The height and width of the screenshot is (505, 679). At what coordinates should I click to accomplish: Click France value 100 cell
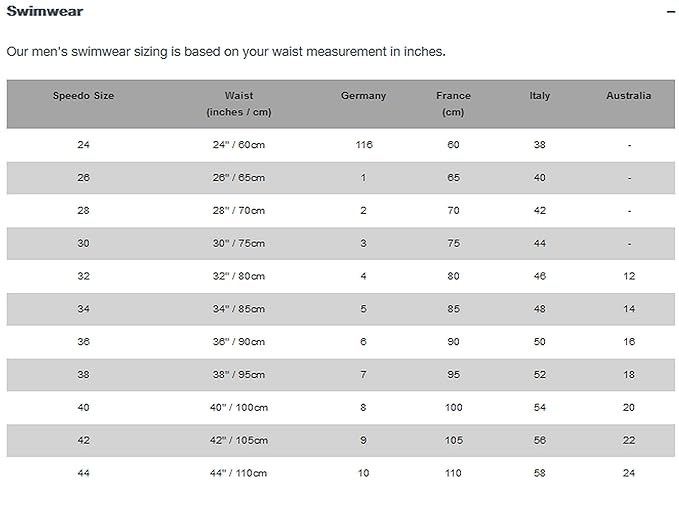click(x=453, y=407)
